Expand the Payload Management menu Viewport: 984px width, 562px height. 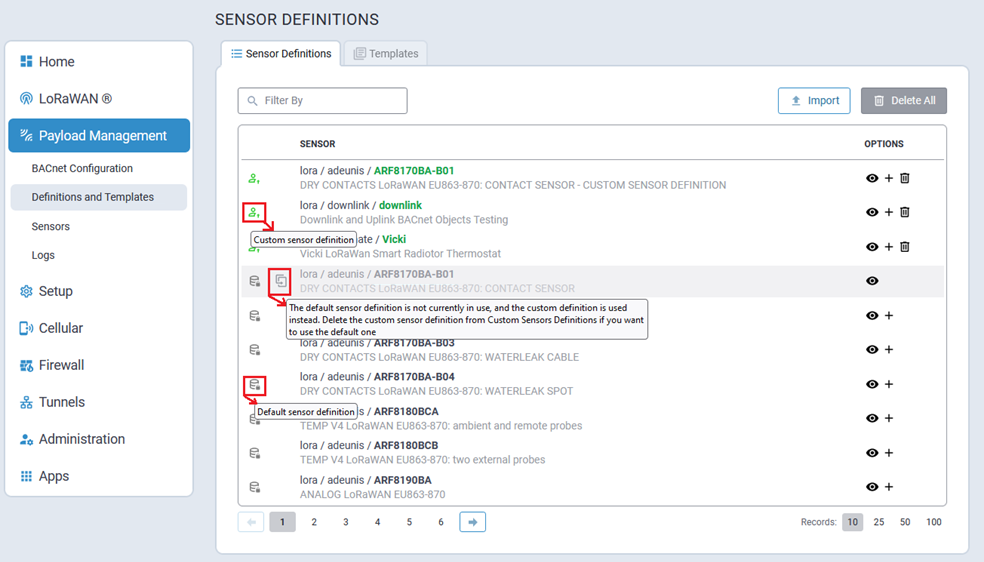tap(99, 136)
